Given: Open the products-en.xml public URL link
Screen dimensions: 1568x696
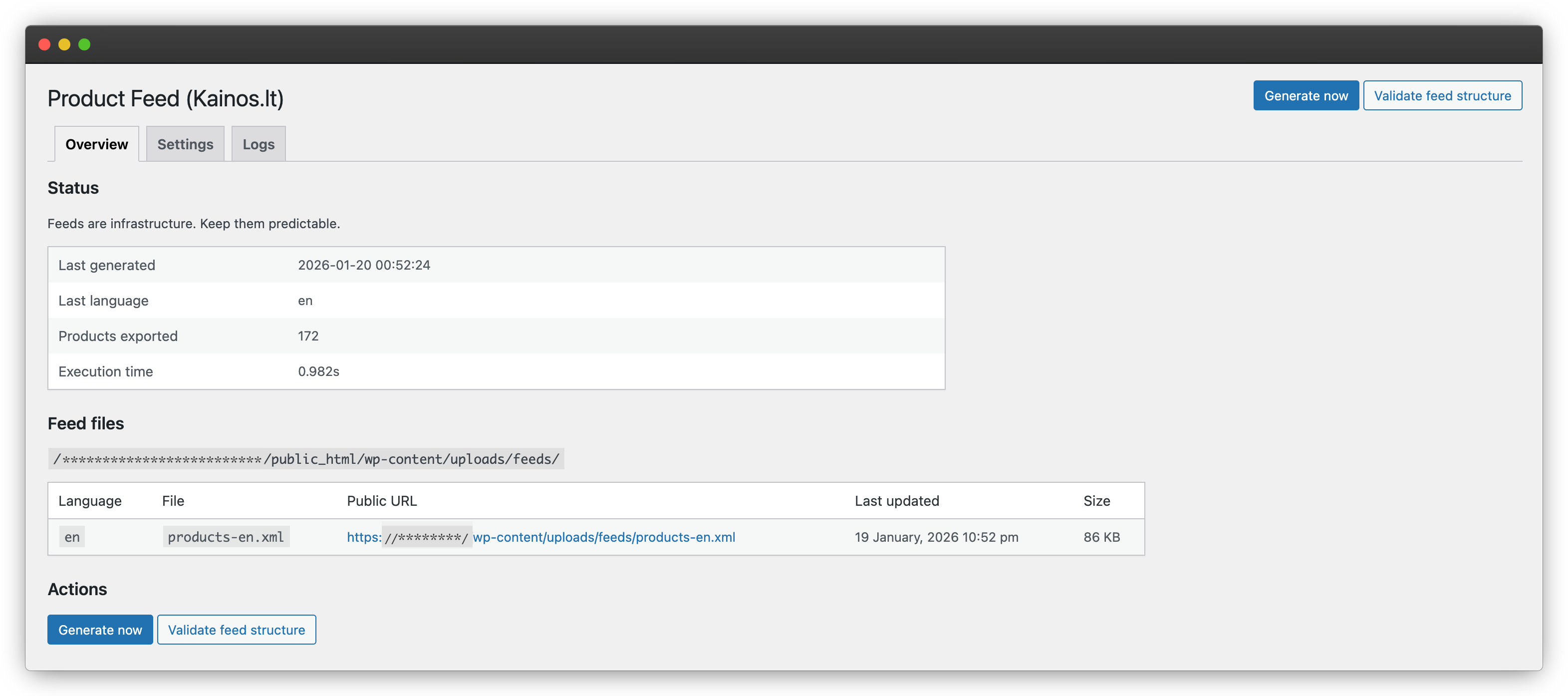Looking at the screenshot, I should coord(540,537).
